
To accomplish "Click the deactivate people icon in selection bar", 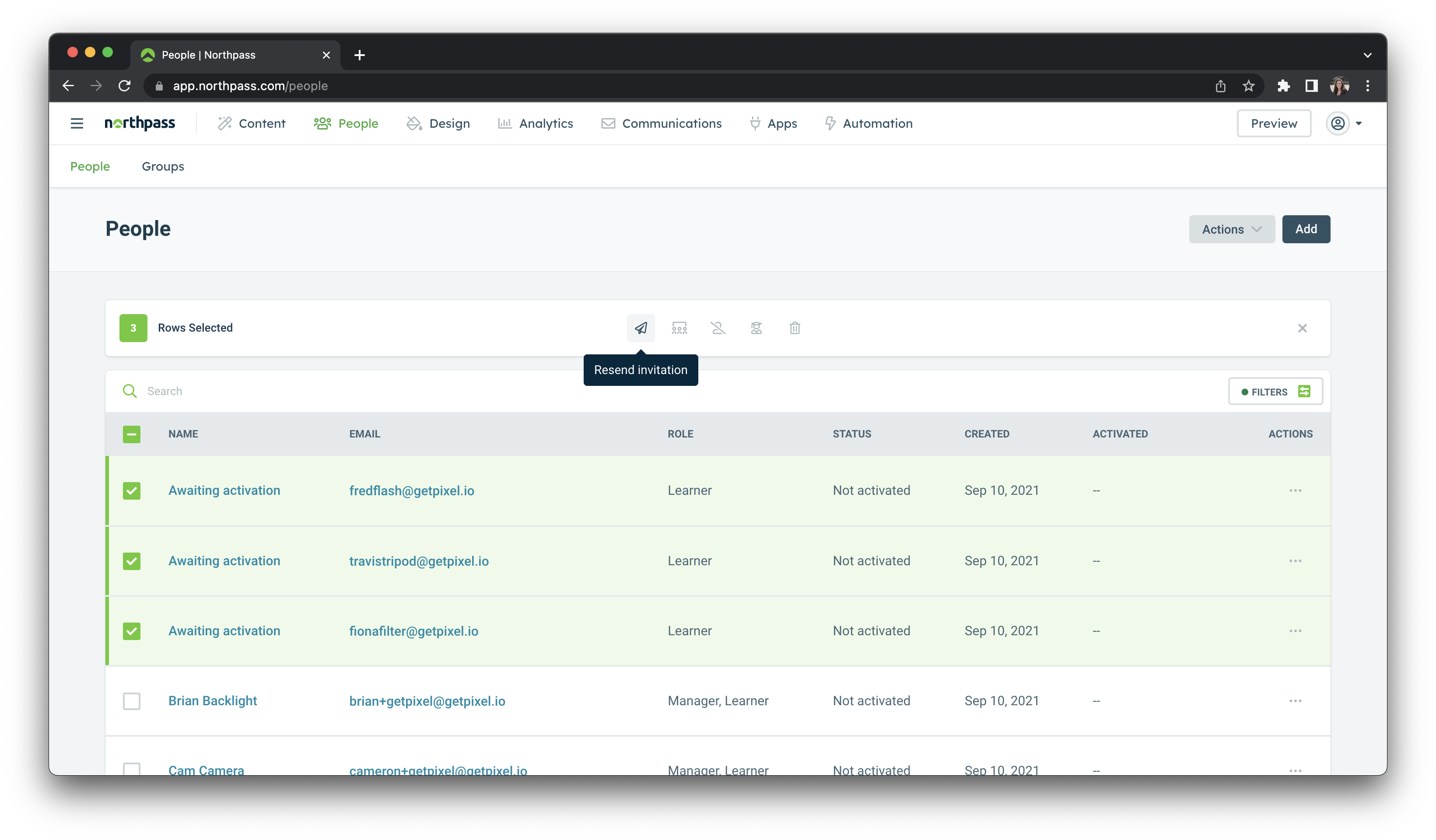I will click(x=718, y=328).
